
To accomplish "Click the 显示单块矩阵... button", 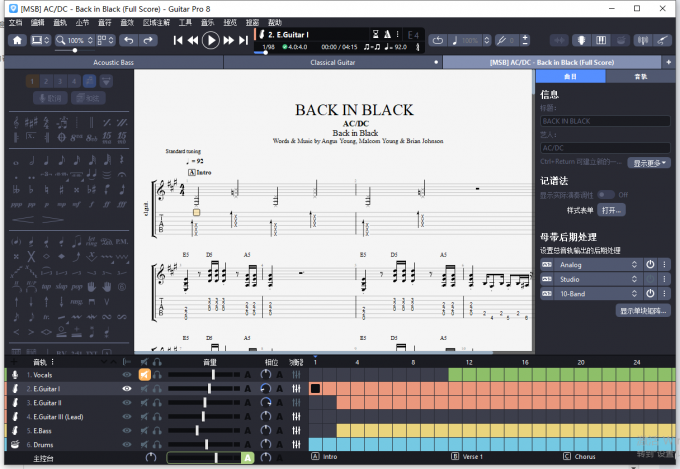I will (x=644, y=311).
